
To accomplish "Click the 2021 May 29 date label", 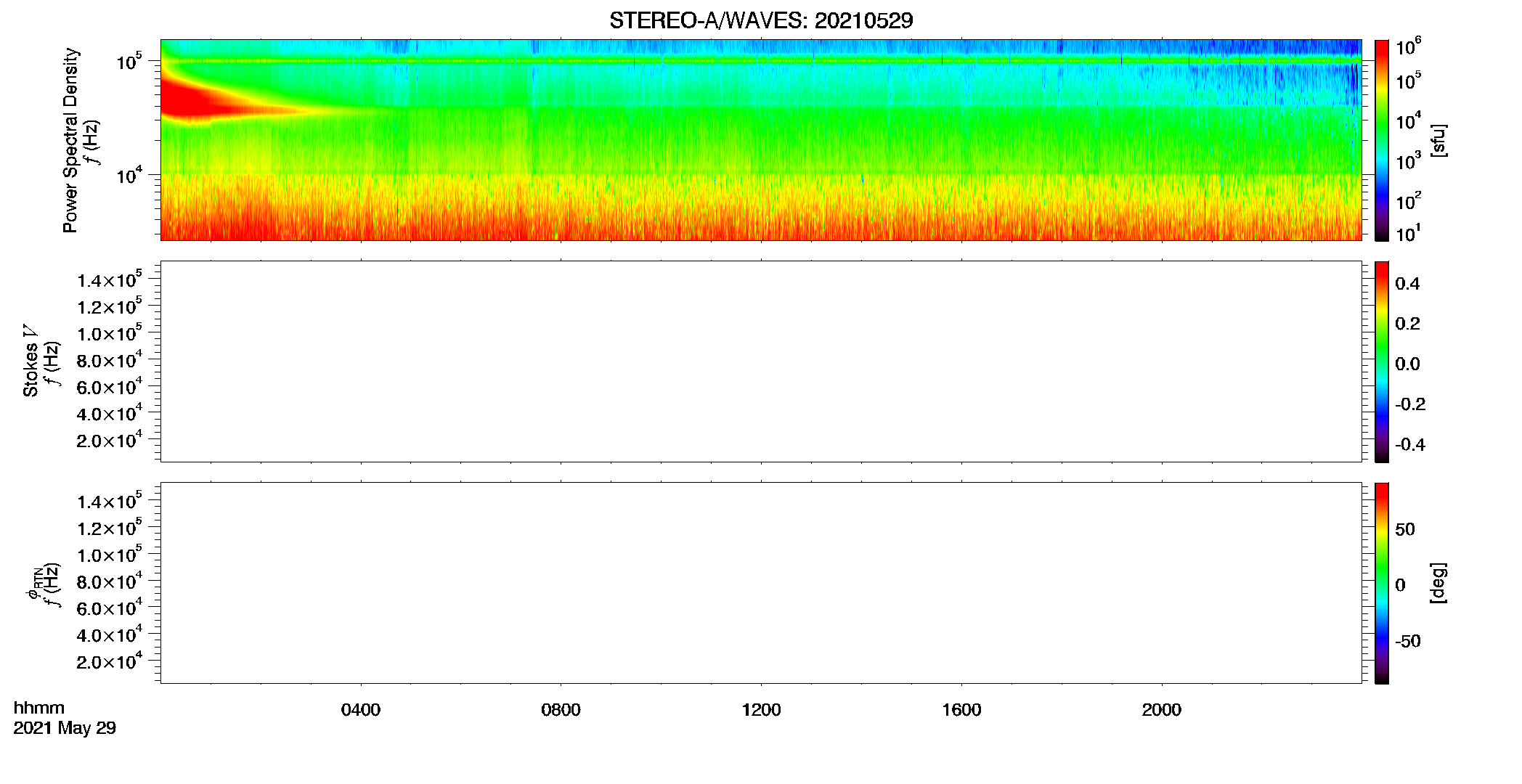I will click(65, 728).
